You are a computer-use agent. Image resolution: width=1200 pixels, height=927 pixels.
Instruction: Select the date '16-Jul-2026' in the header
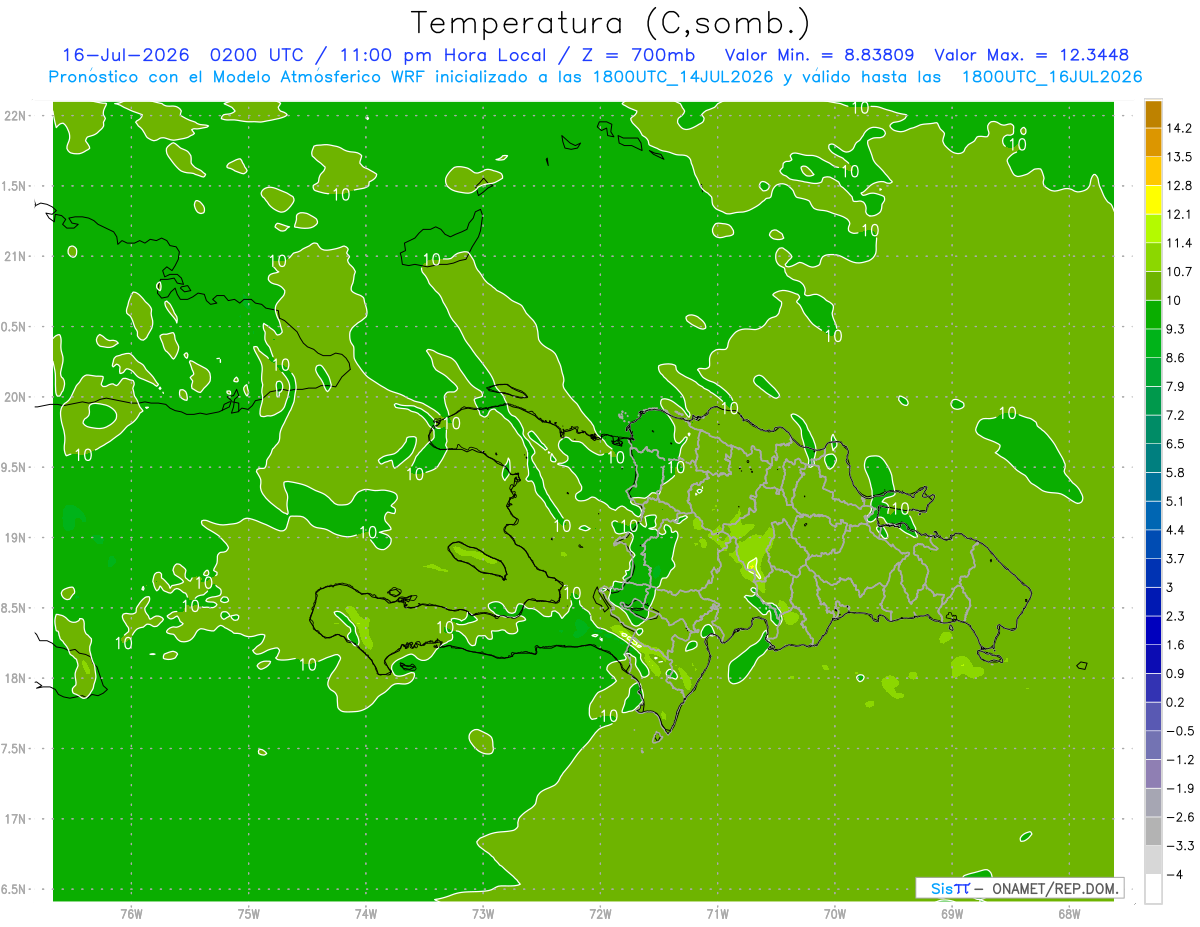[x=126, y=54]
